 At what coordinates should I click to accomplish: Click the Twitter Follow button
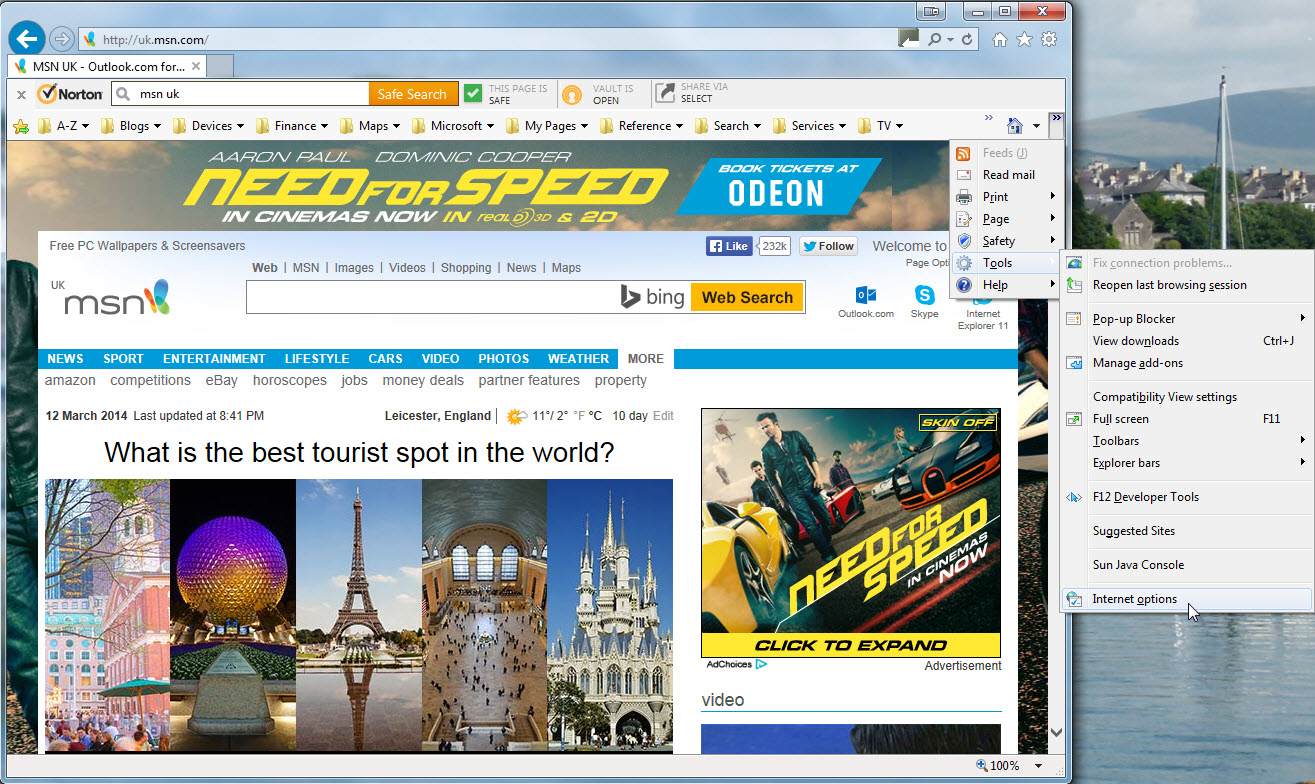(x=829, y=246)
